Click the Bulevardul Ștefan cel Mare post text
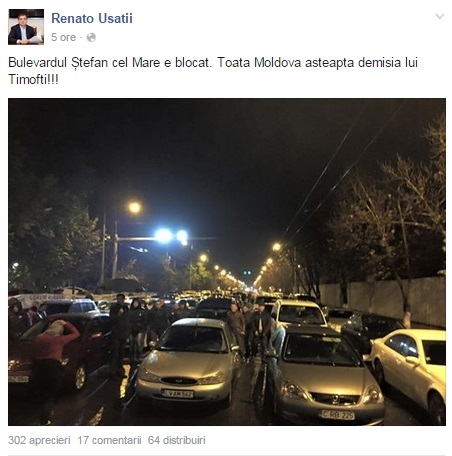The height and width of the screenshot is (456, 452). (213, 71)
